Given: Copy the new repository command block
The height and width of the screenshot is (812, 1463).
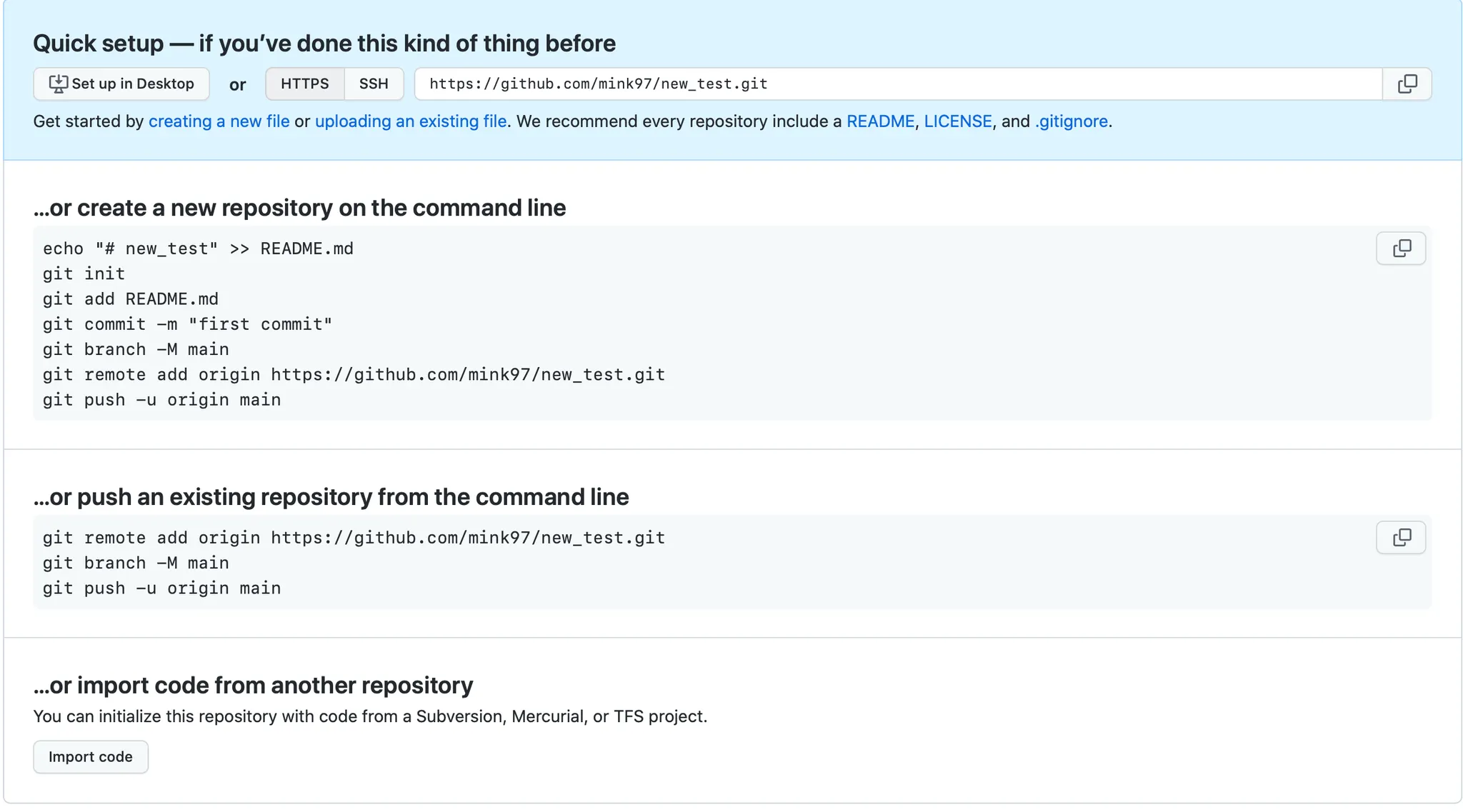Looking at the screenshot, I should (x=1401, y=249).
